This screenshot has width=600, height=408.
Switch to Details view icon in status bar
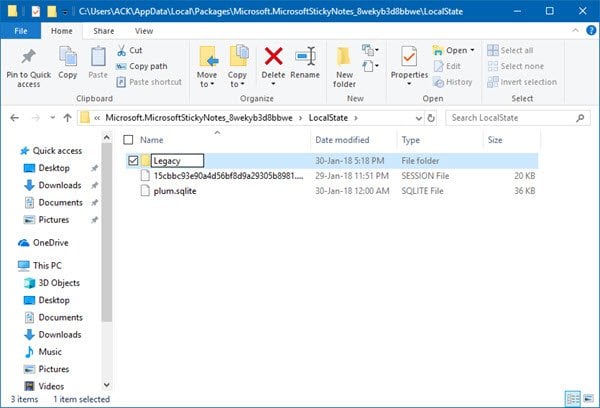573,399
